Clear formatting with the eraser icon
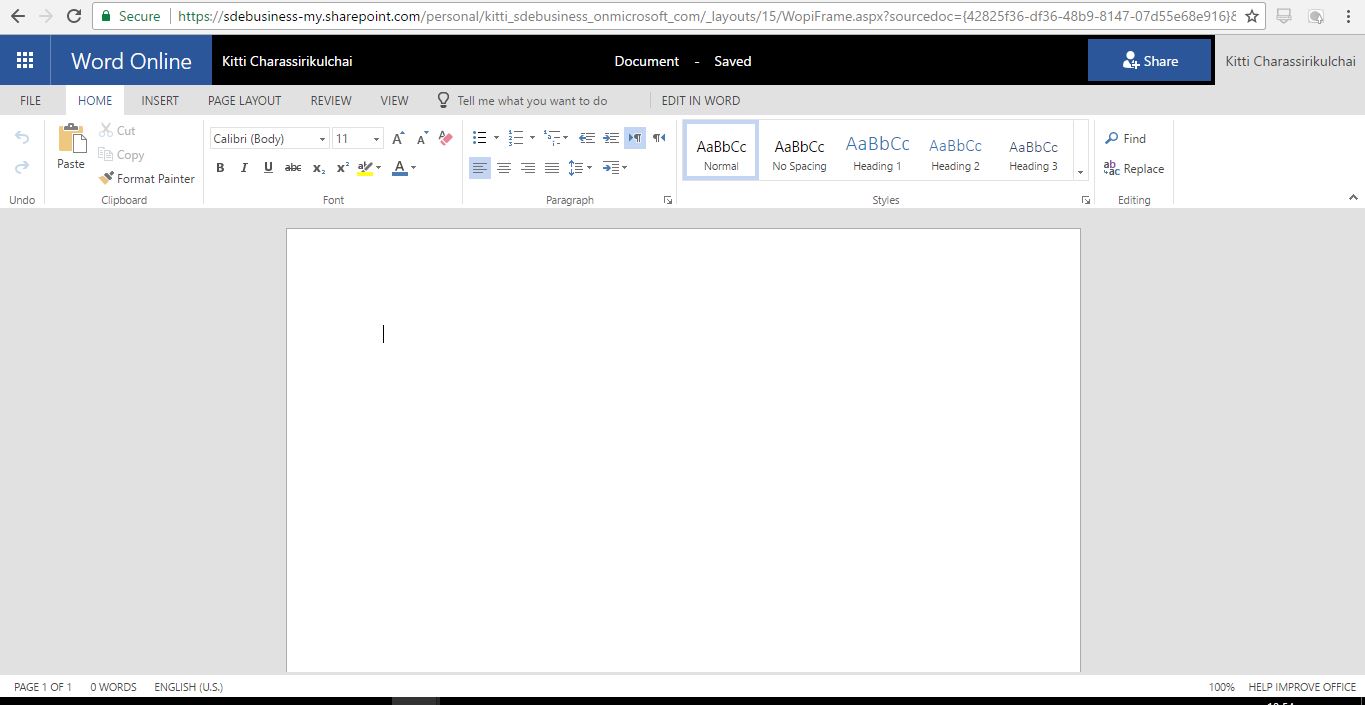The width and height of the screenshot is (1365, 705). click(x=446, y=138)
